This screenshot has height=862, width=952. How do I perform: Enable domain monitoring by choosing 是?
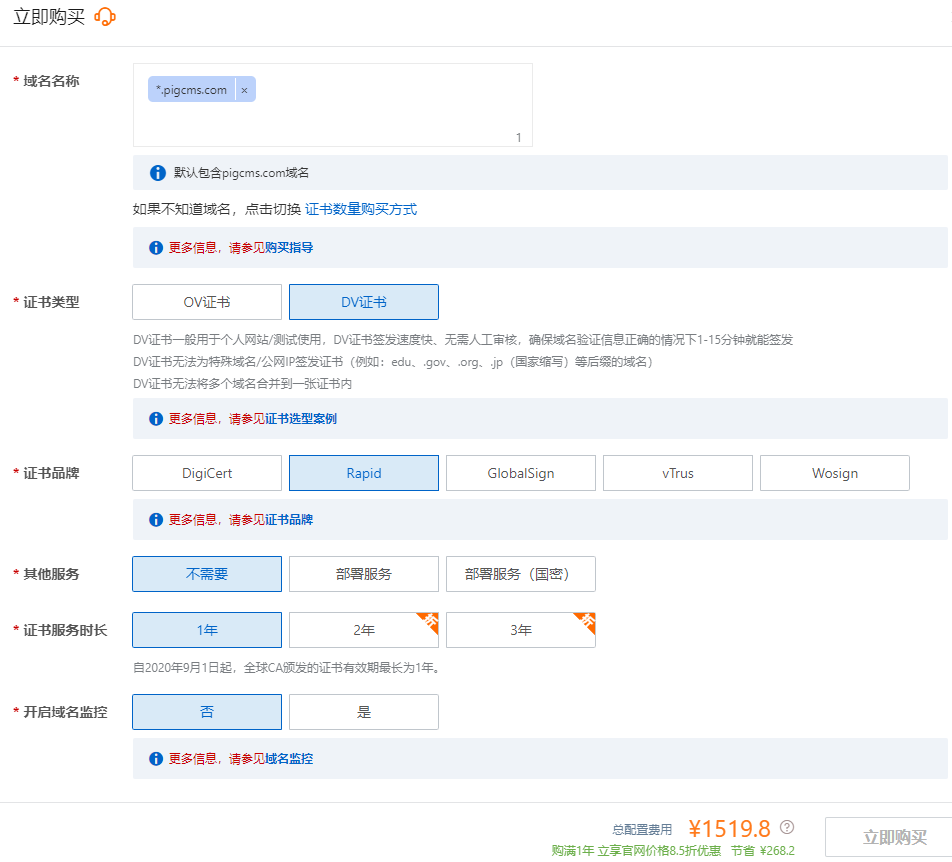tap(363, 712)
